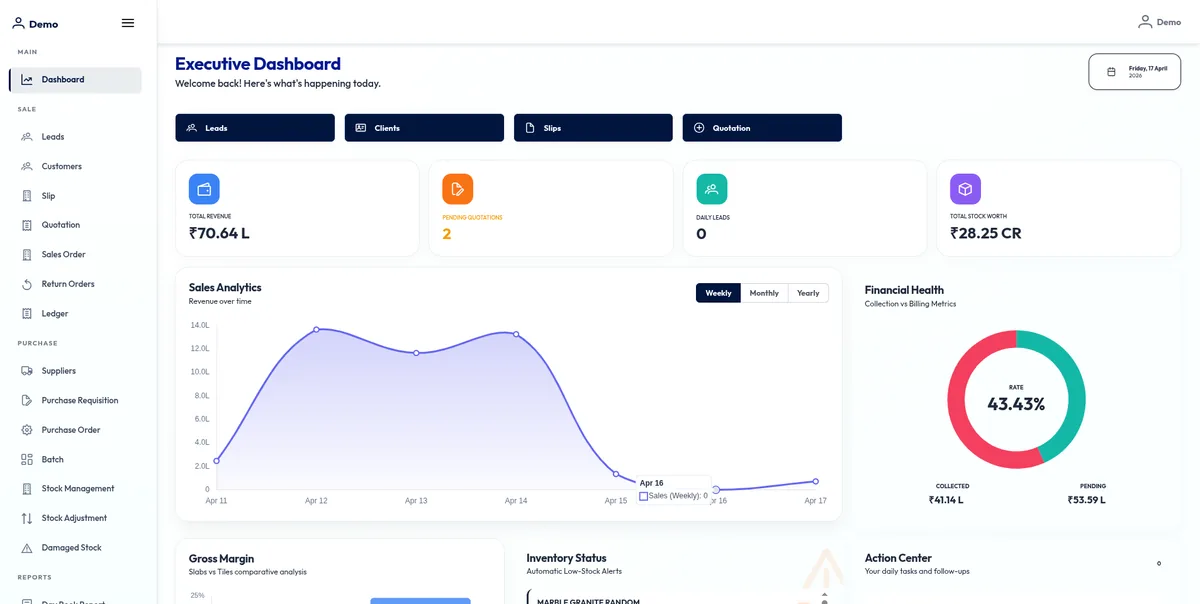Click the Dashboard chart icon in sidebar
The height and width of the screenshot is (604, 1200).
coord(27,80)
